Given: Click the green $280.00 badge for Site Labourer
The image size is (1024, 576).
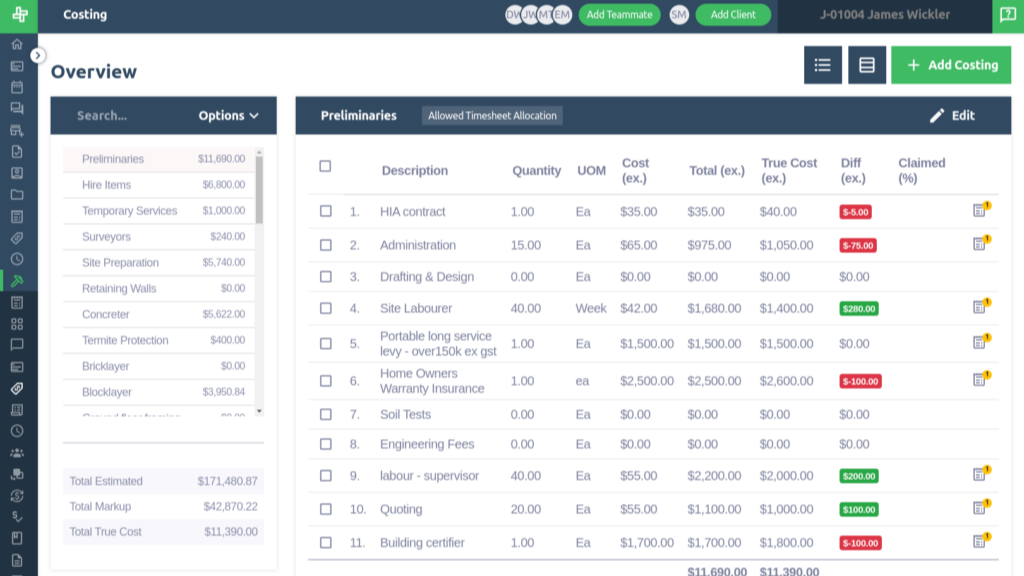Looking at the screenshot, I should tap(859, 308).
